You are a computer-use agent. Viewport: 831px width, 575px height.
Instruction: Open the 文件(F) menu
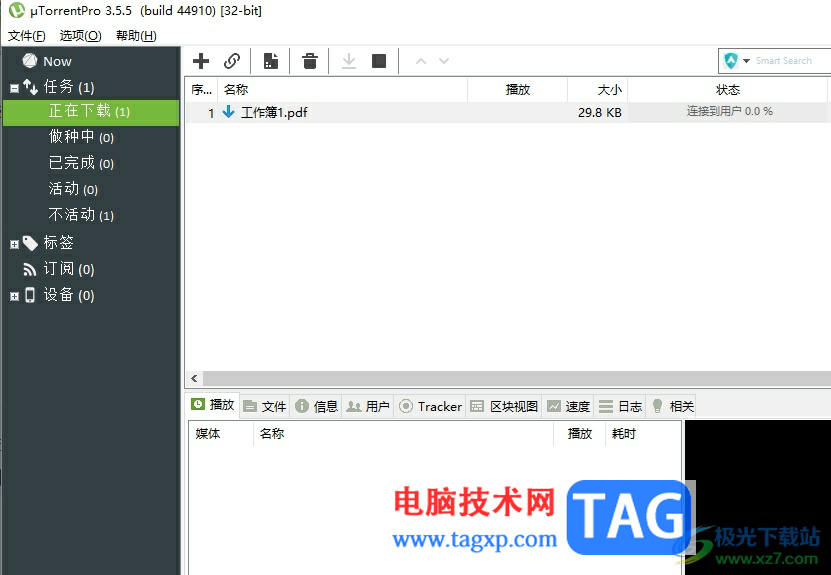[x=26, y=36]
